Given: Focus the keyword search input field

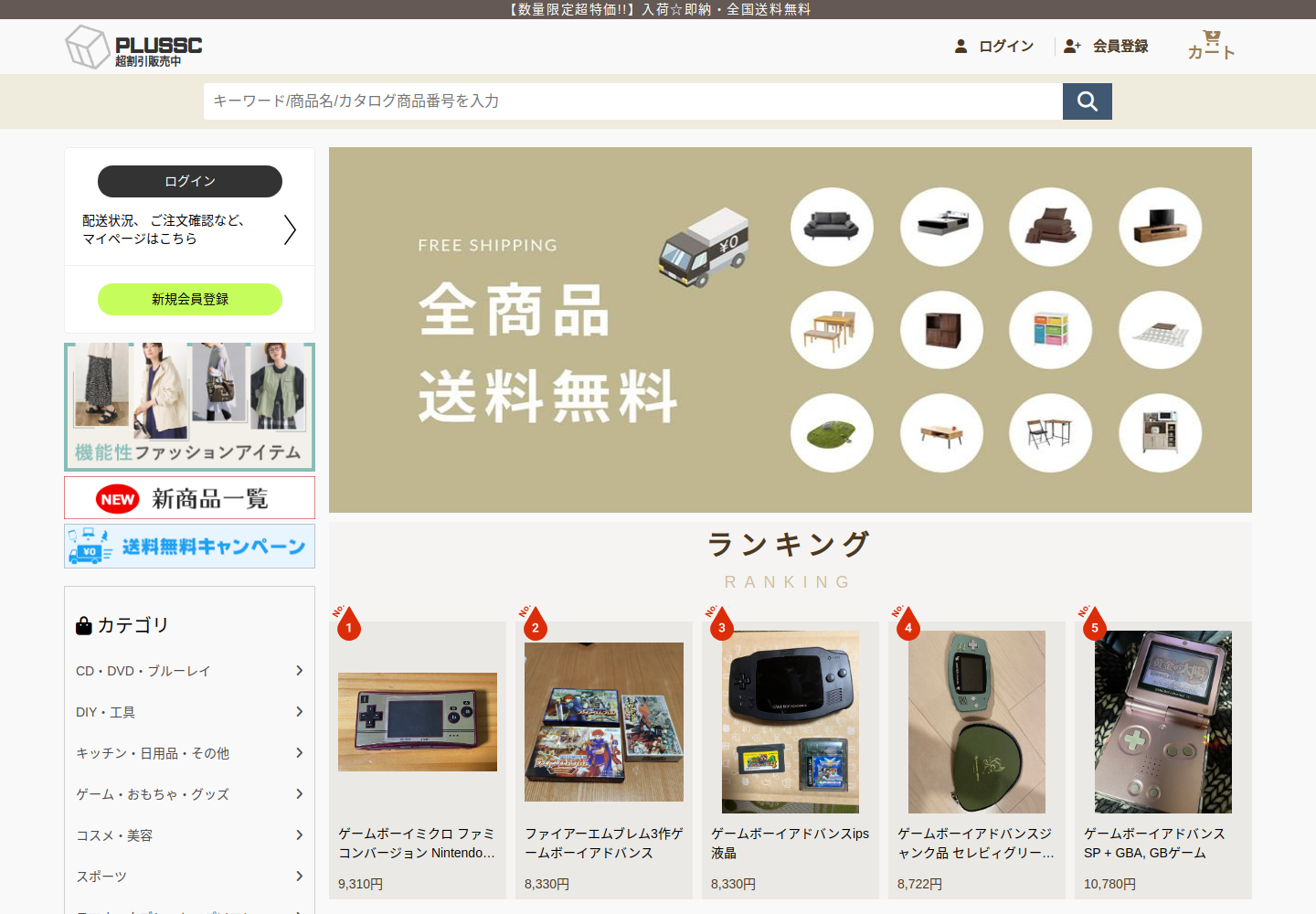Looking at the screenshot, I should point(633,101).
